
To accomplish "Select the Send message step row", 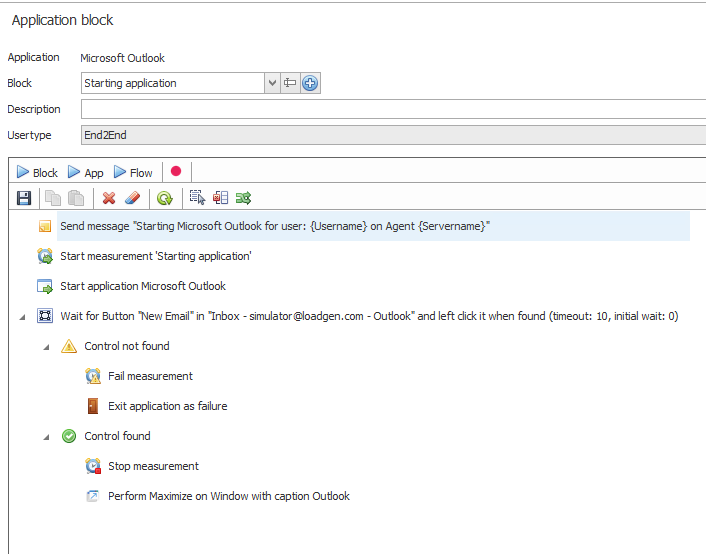I will pos(373,226).
